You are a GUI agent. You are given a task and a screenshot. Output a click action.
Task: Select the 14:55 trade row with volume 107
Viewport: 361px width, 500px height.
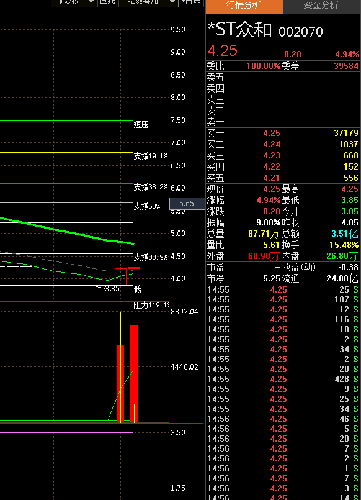click(x=283, y=299)
